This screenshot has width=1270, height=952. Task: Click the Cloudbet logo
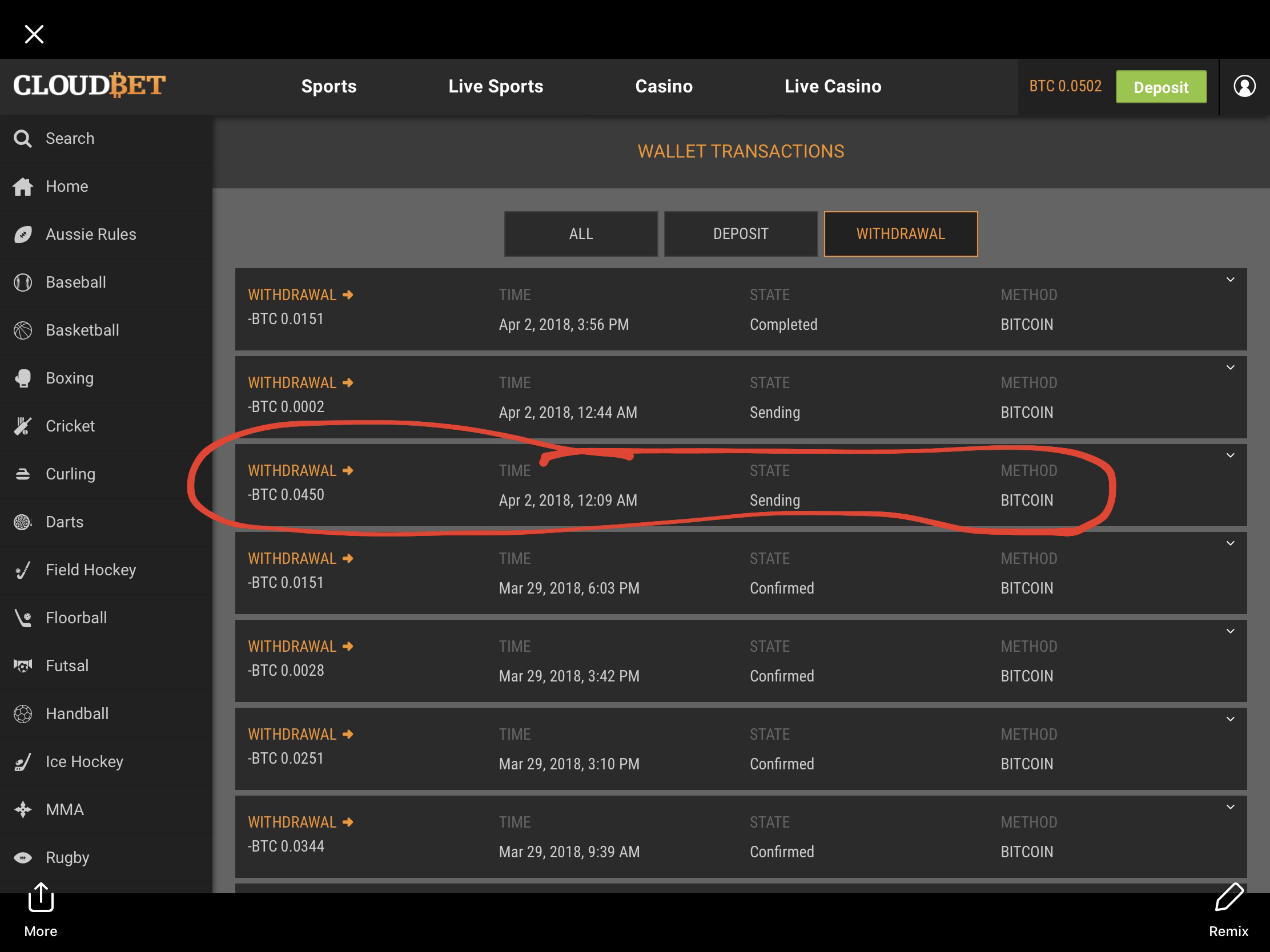click(90, 86)
